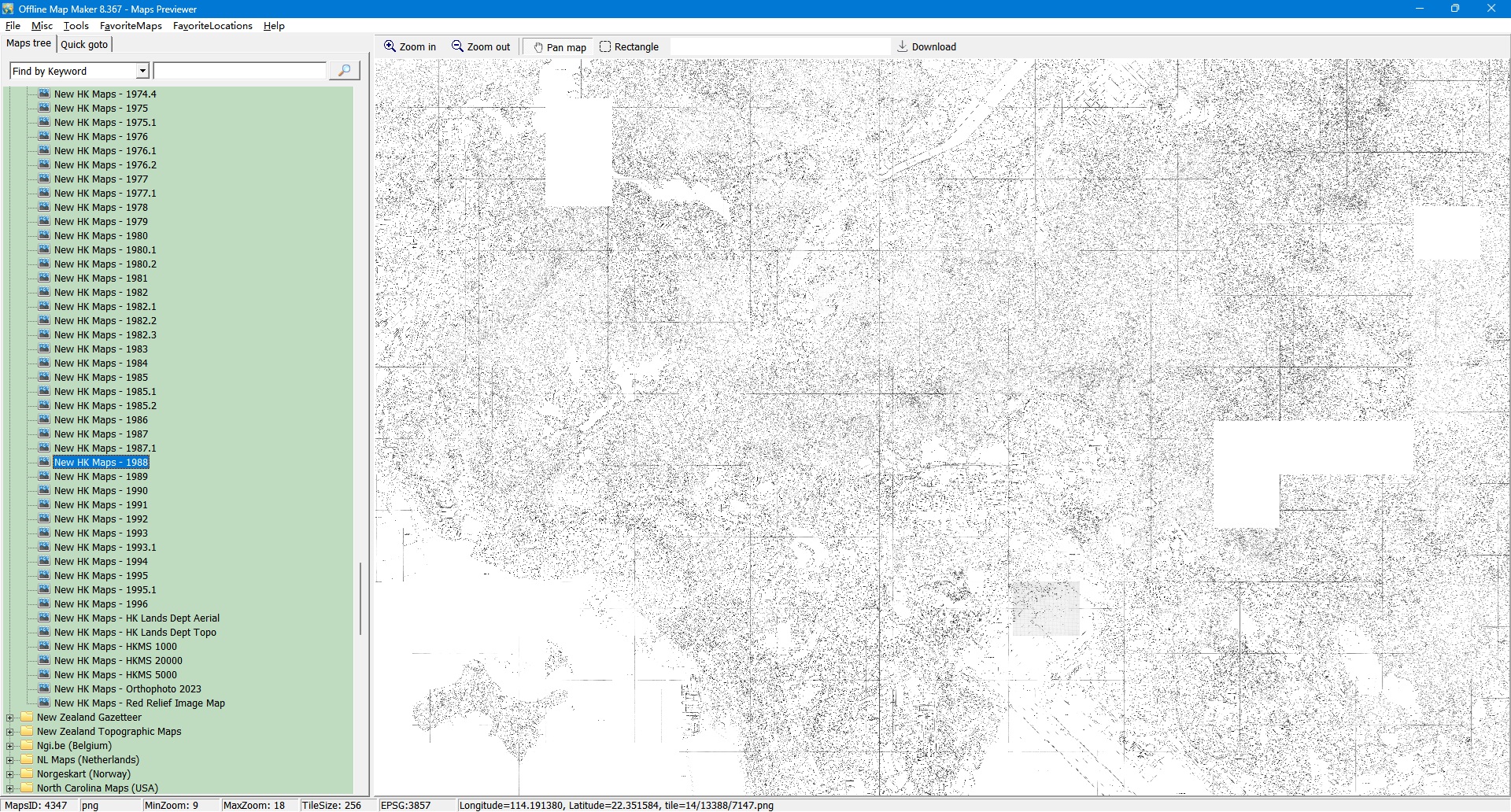This screenshot has width=1511, height=812.
Task: Open the Tools menu
Action: [x=76, y=26]
